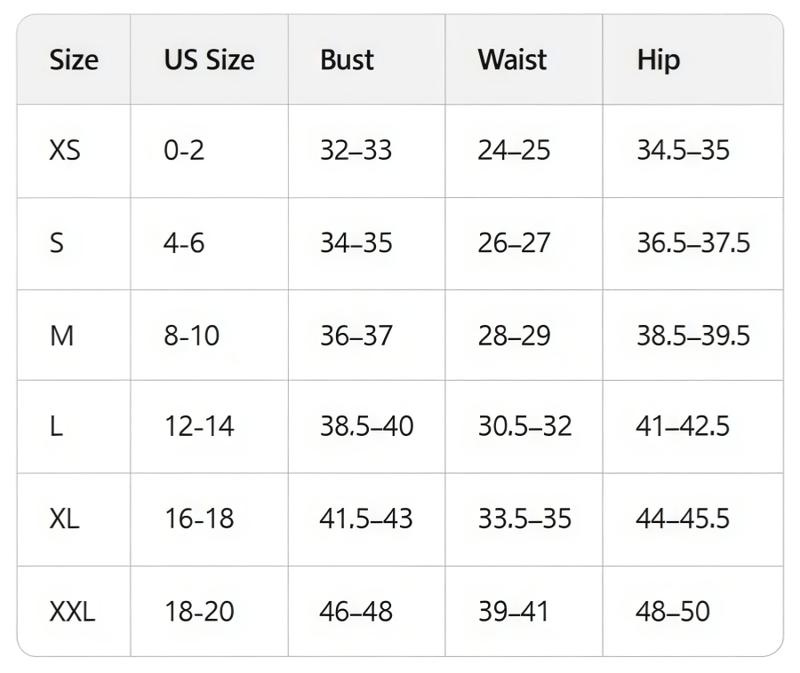This screenshot has height=673, width=800.
Task: Select the M size row label
Action: click(62, 335)
